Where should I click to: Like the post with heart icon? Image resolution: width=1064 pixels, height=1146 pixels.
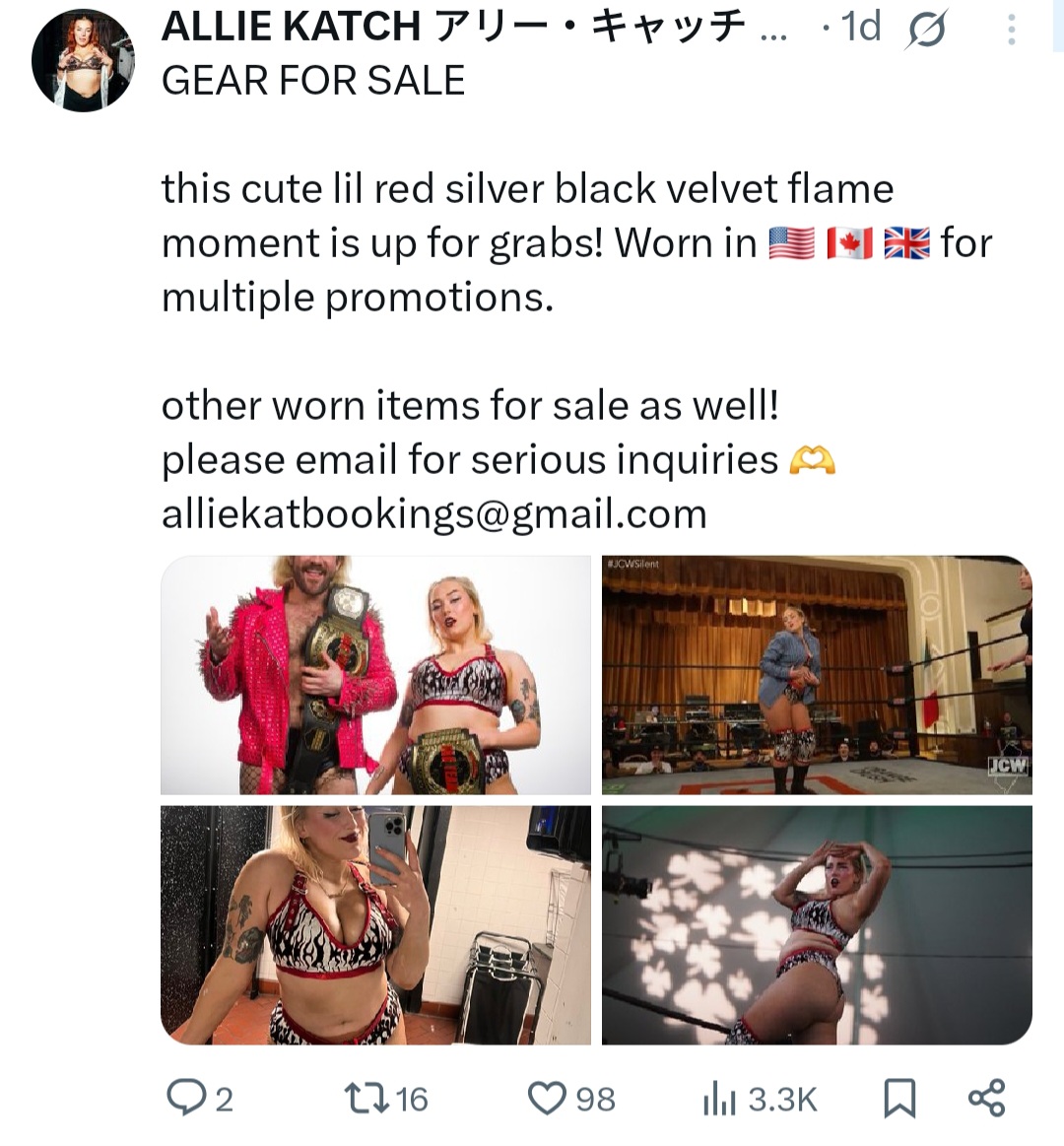click(x=548, y=1100)
